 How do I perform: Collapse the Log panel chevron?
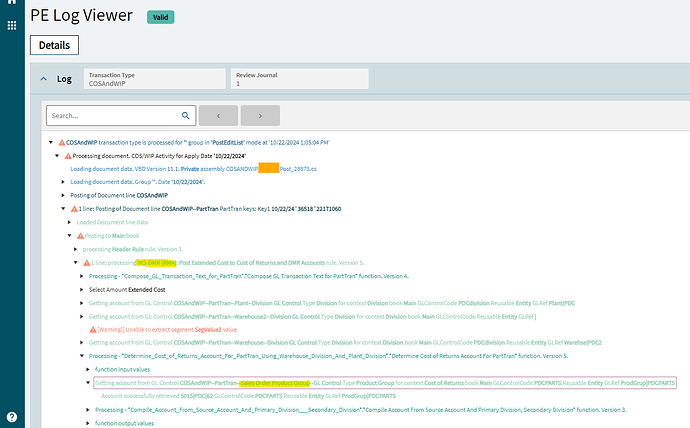point(44,79)
